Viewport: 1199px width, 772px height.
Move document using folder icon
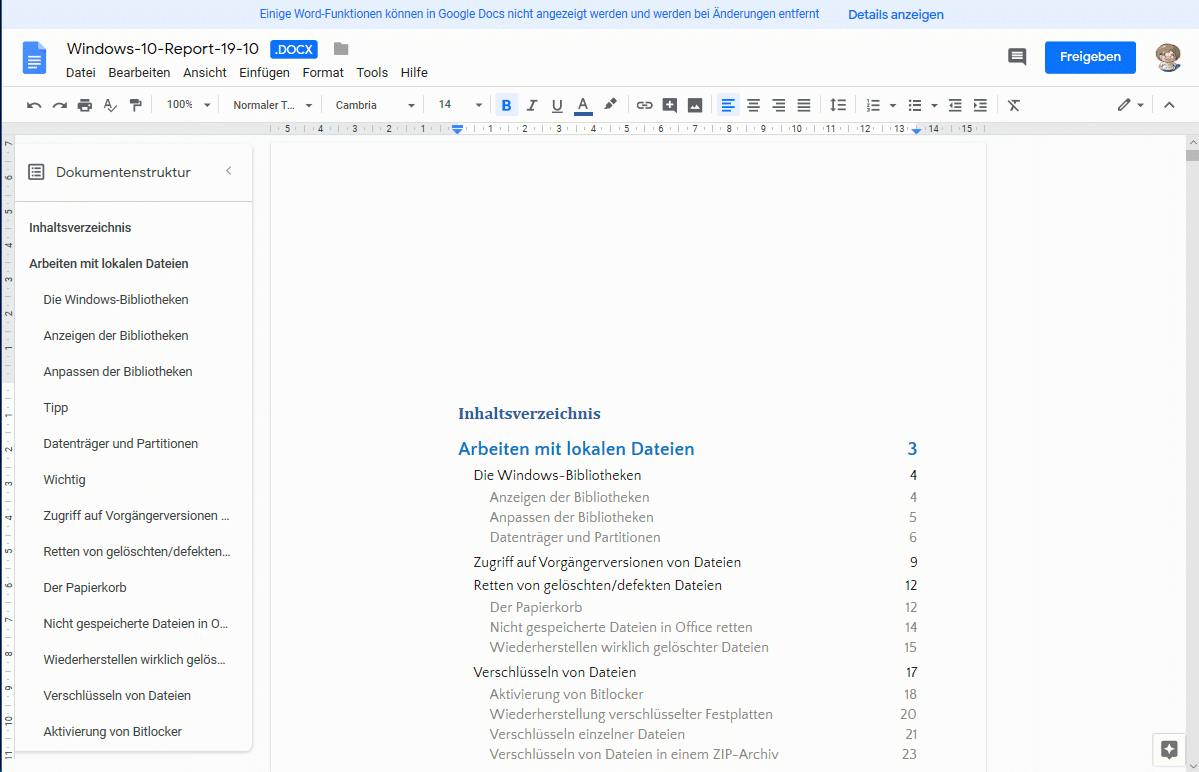[341, 49]
